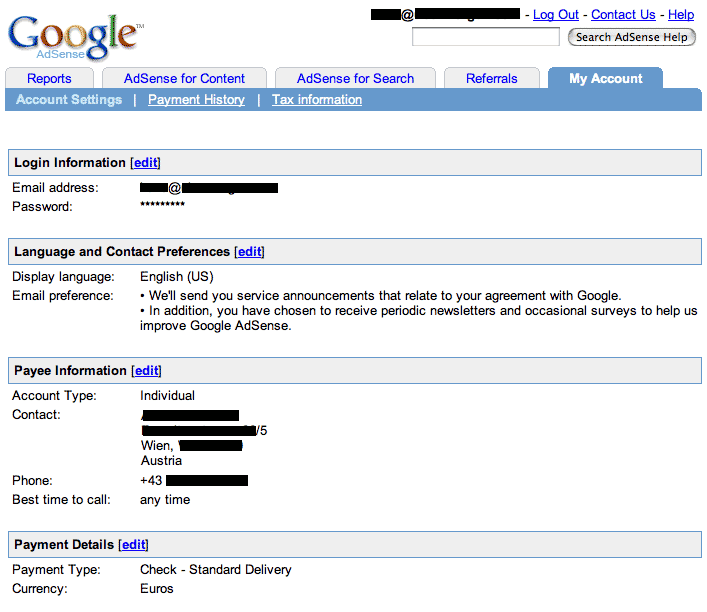707x612 pixels.
Task: Click the 'any time' call value
Action: (x=165, y=500)
